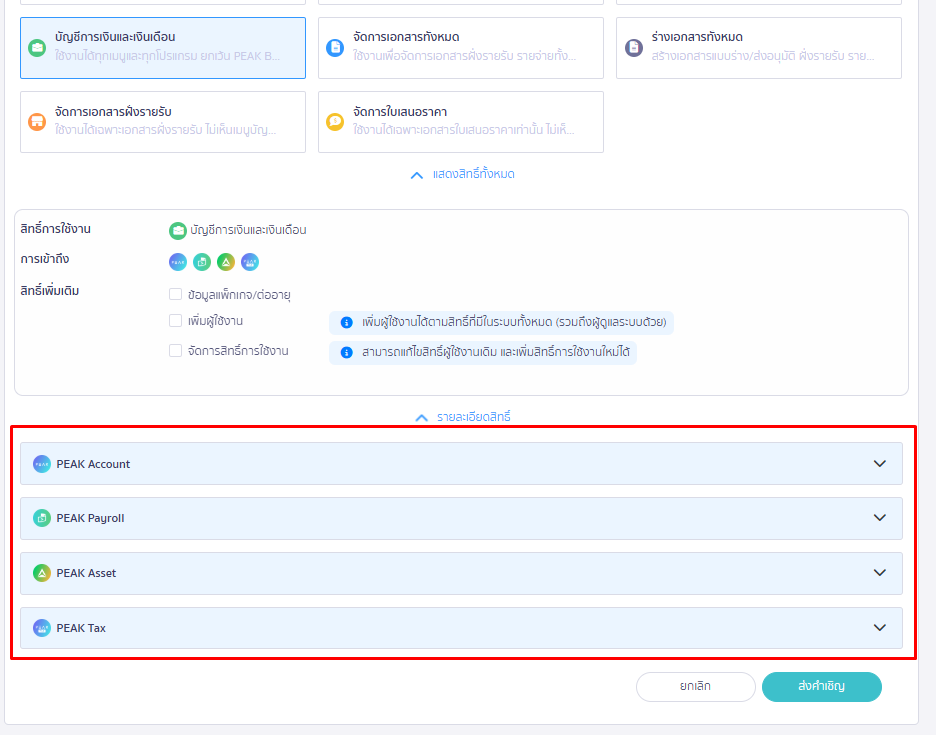Image resolution: width=936 pixels, height=735 pixels.
Task: Click info icon beside จัดการสิทธิ์การใช้งาน description
Action: pyautogui.click(x=346, y=353)
